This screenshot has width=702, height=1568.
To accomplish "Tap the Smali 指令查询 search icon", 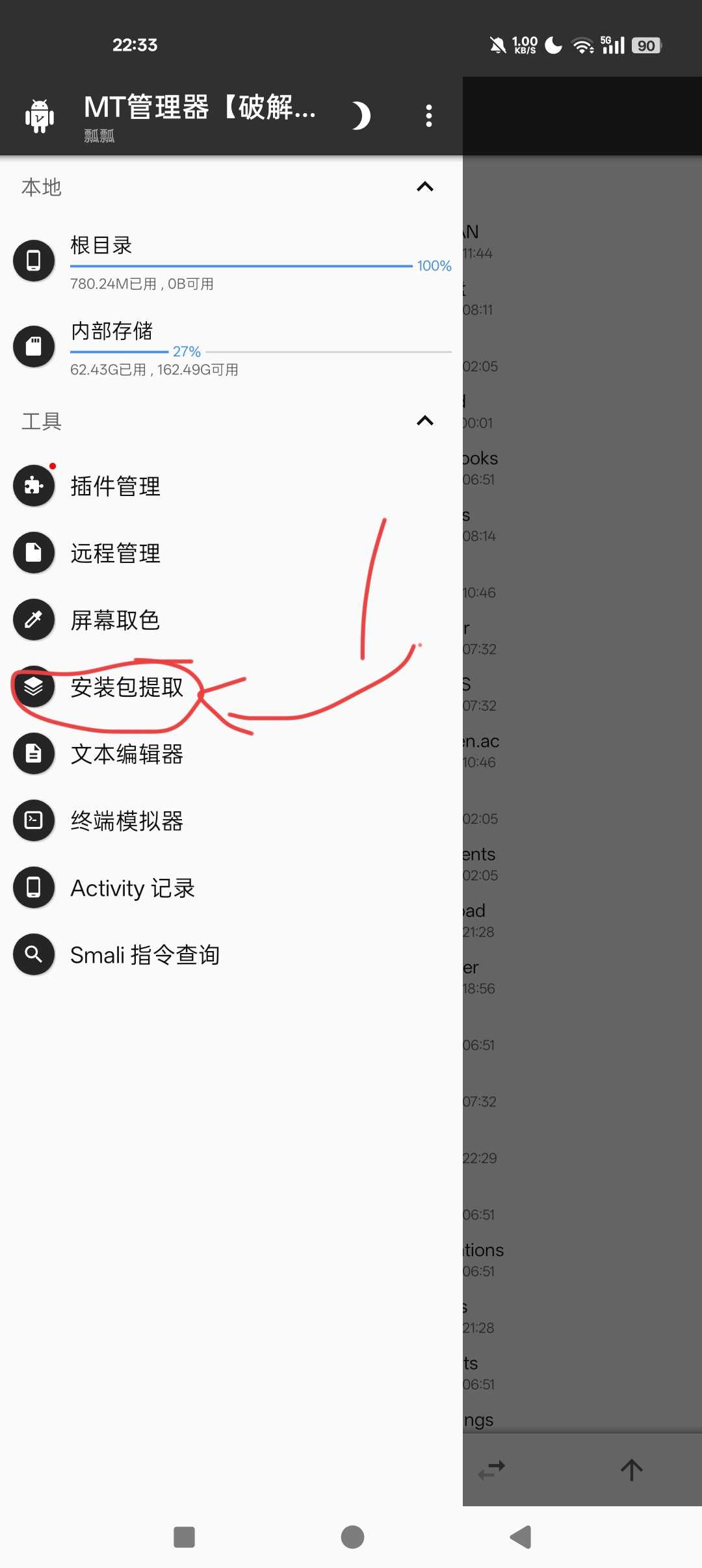I will click(34, 954).
